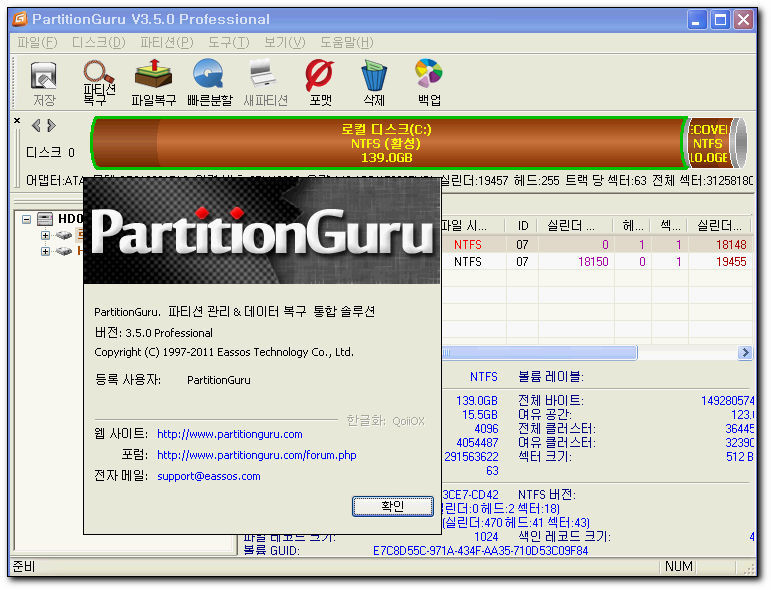The image size is (771, 590).
Task: Click the support@eassos.com email link
Action: [208, 476]
